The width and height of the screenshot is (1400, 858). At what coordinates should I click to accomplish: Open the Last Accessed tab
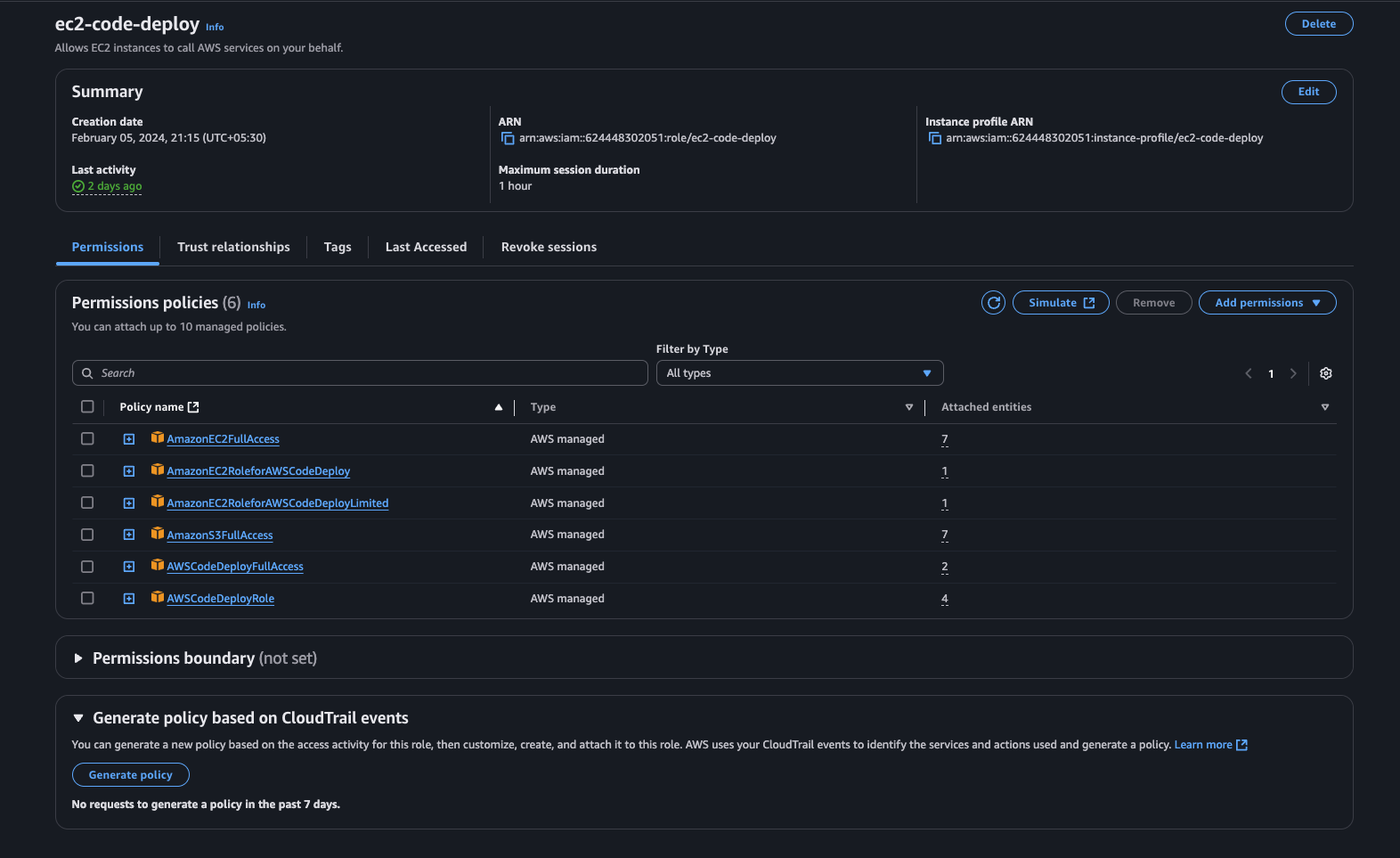426,247
